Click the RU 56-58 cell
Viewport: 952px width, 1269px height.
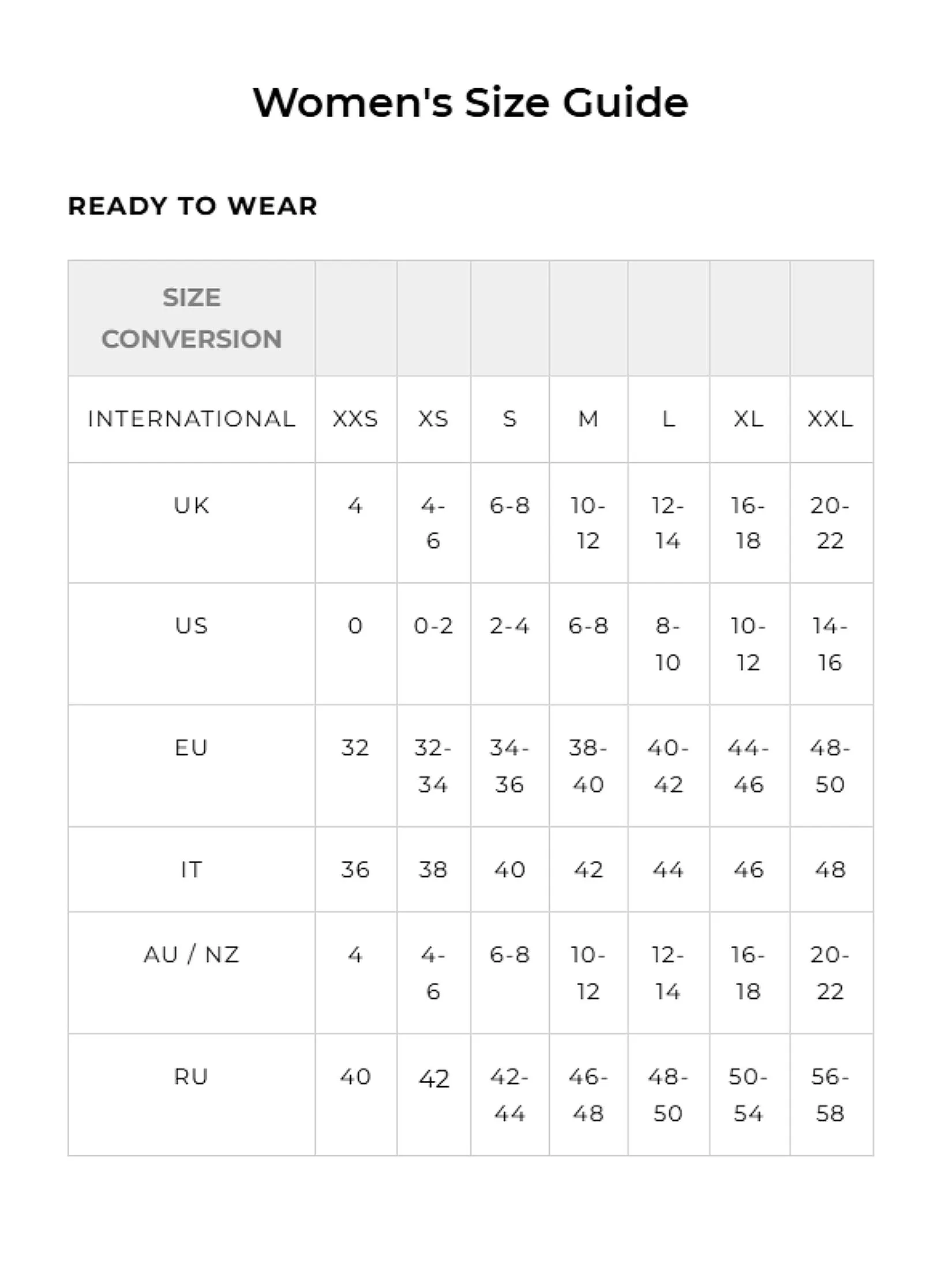click(830, 1095)
